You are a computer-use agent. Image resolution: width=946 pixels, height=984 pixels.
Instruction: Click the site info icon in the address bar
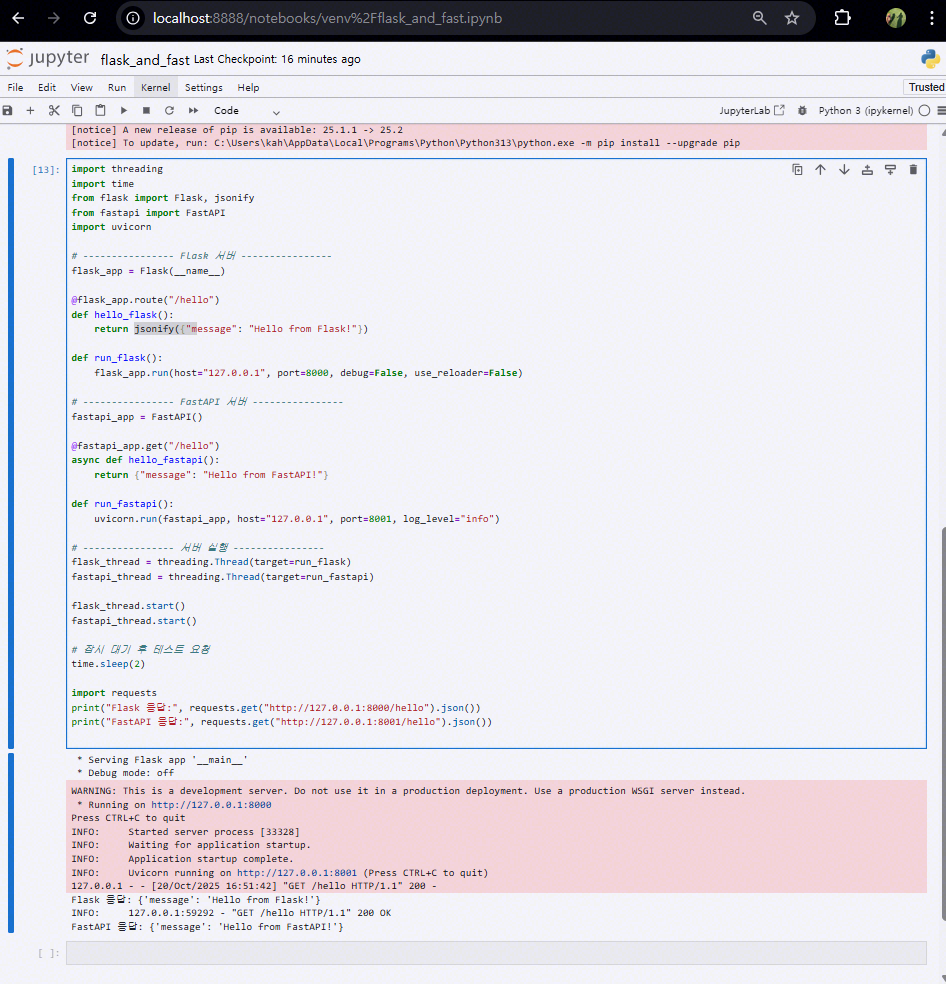click(133, 18)
